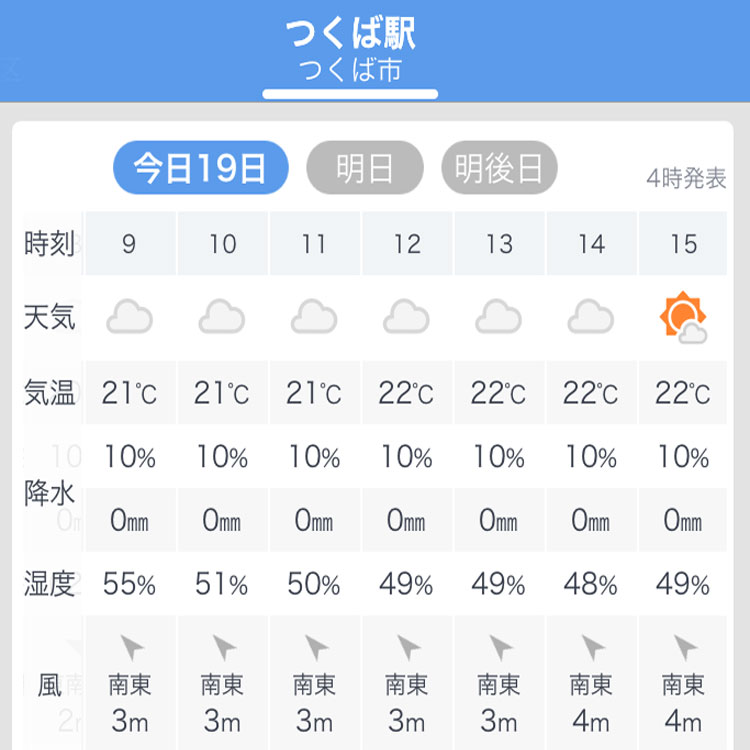Screen dimensions: 750x750
Task: Select the 13 o'clock time column header
Action: click(x=499, y=243)
